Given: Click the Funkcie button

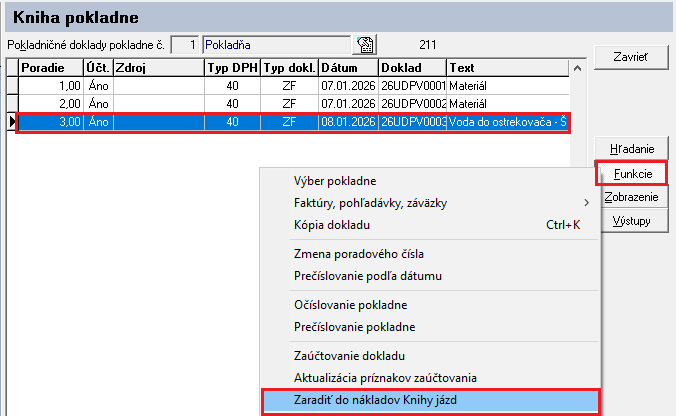Looking at the screenshot, I should pyautogui.click(x=632, y=173).
